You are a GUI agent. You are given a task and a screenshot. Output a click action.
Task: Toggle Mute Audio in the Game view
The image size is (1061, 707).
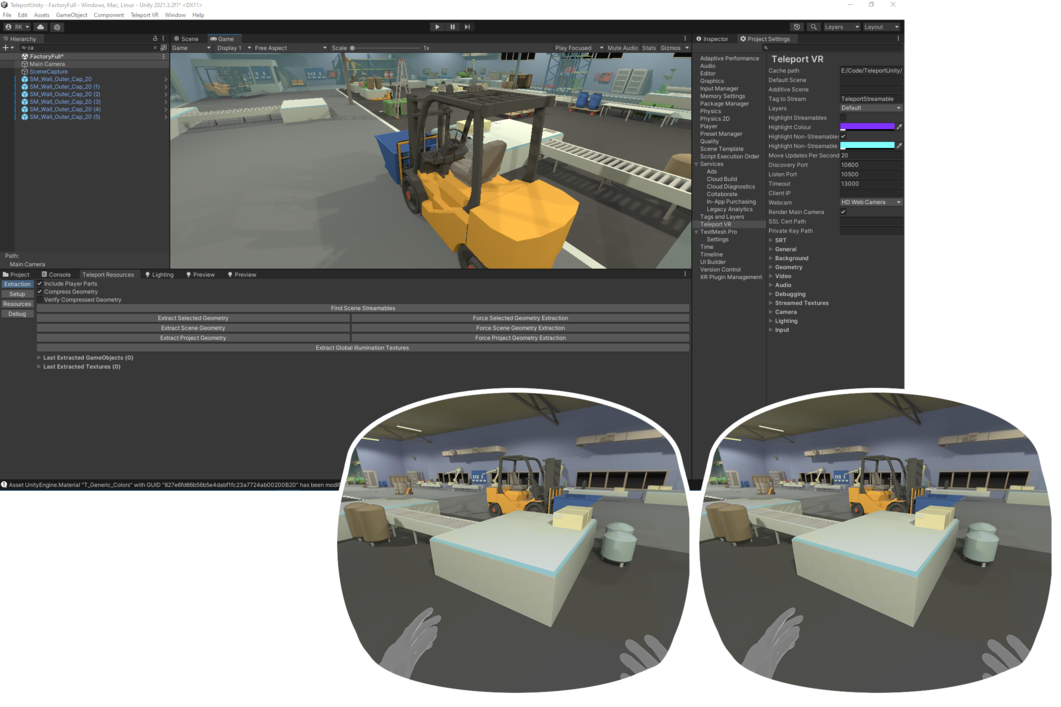point(623,48)
